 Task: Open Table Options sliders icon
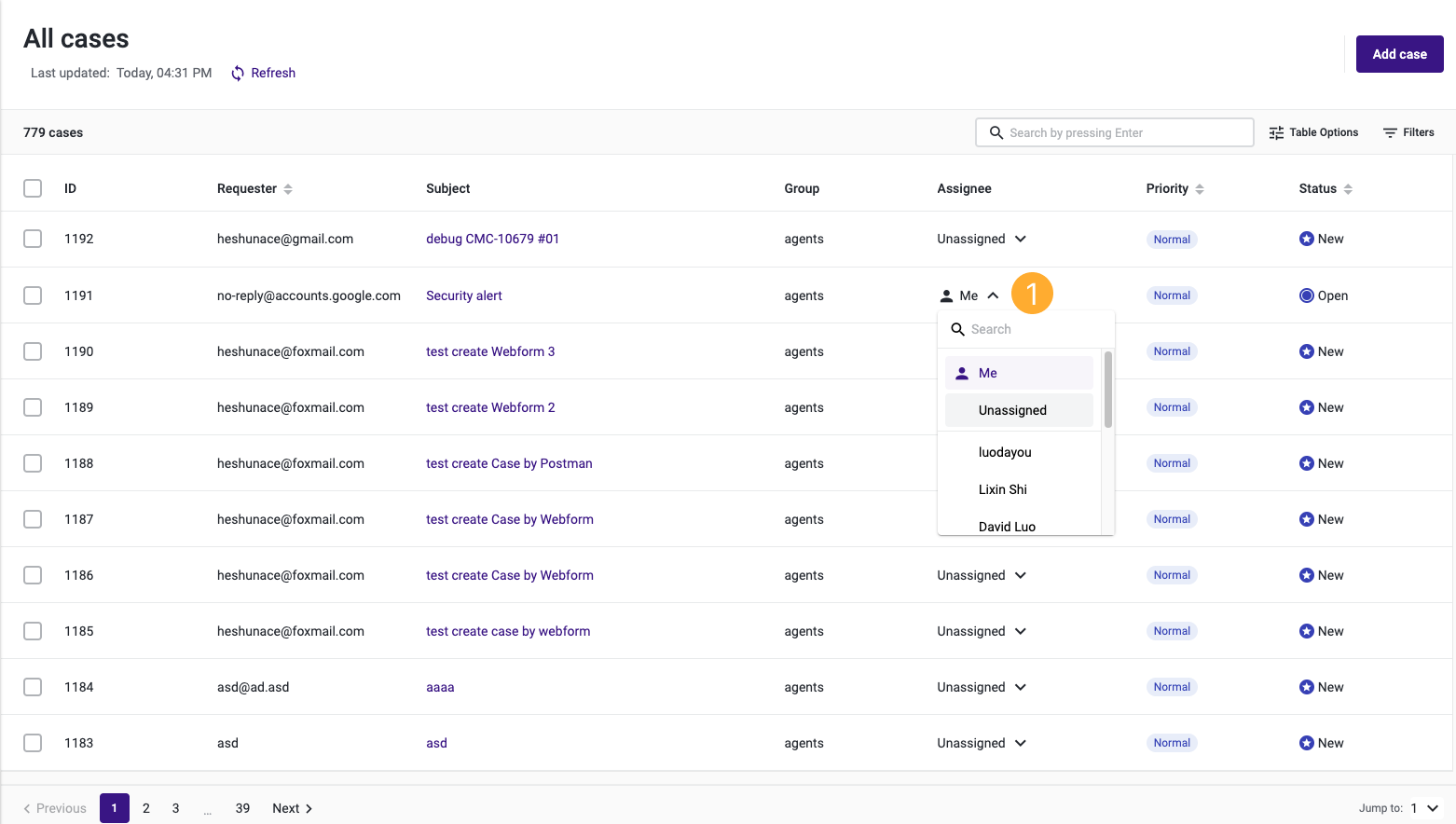1276,132
